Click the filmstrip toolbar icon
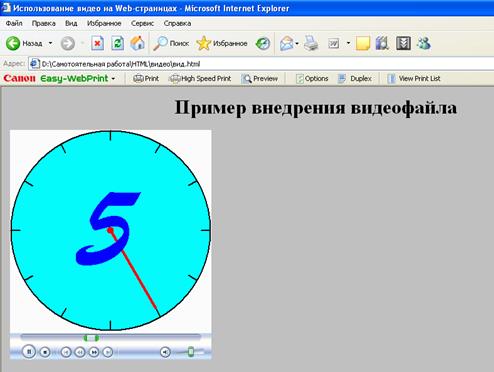 click(x=403, y=43)
